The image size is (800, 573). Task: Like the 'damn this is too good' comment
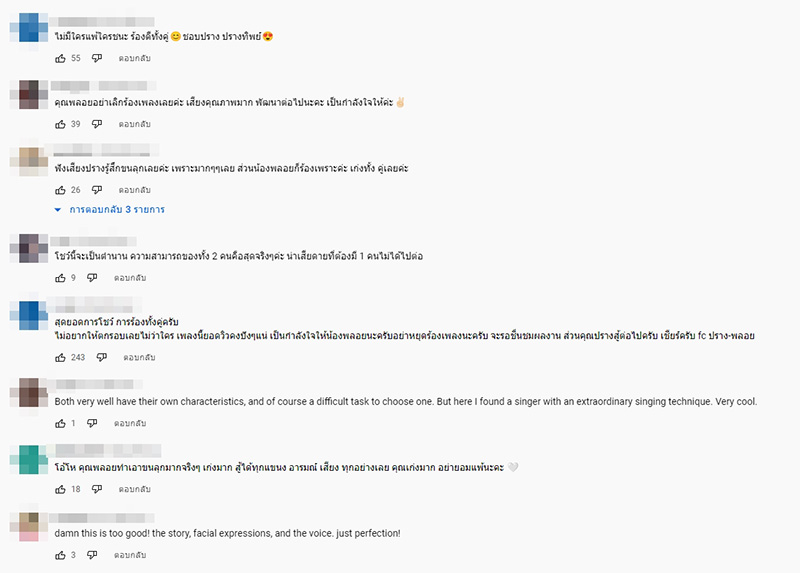click(60, 554)
